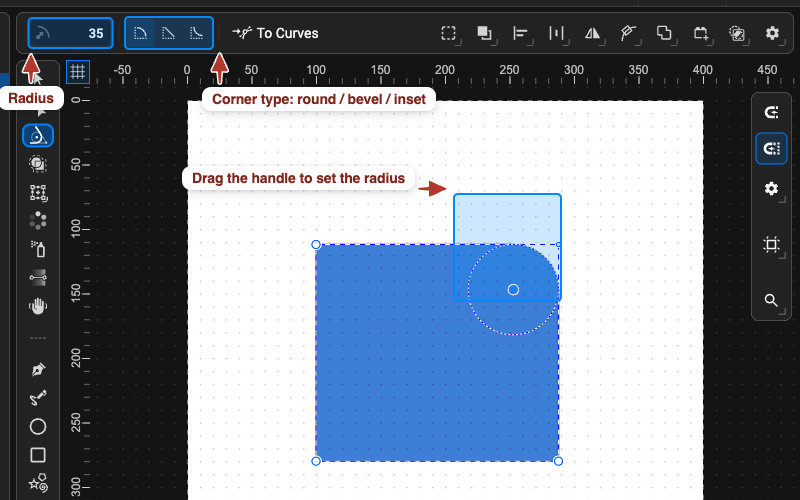Viewport: 800px width, 500px height.
Task: Select the star and spiral shapes tool
Action: click(x=38, y=483)
